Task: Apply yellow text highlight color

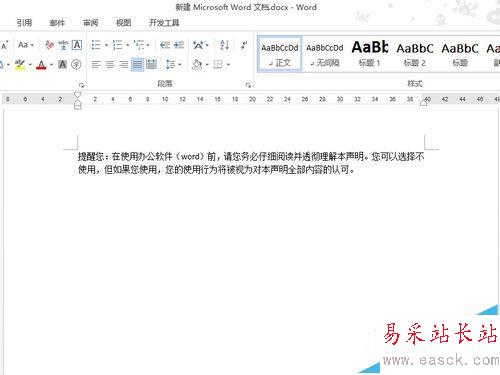Action: point(20,64)
